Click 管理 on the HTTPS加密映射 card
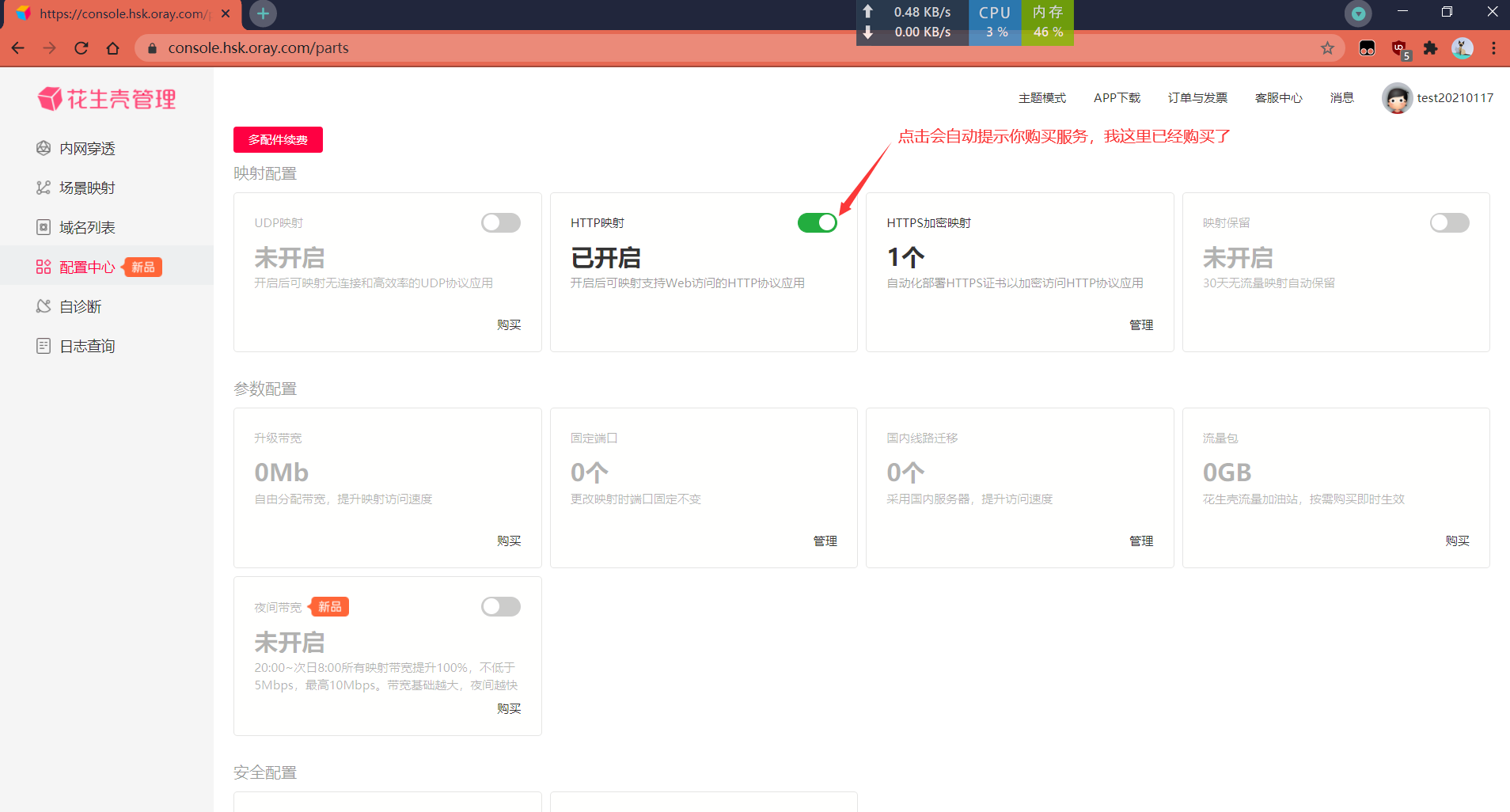The height and width of the screenshot is (812, 1510). click(x=1141, y=324)
